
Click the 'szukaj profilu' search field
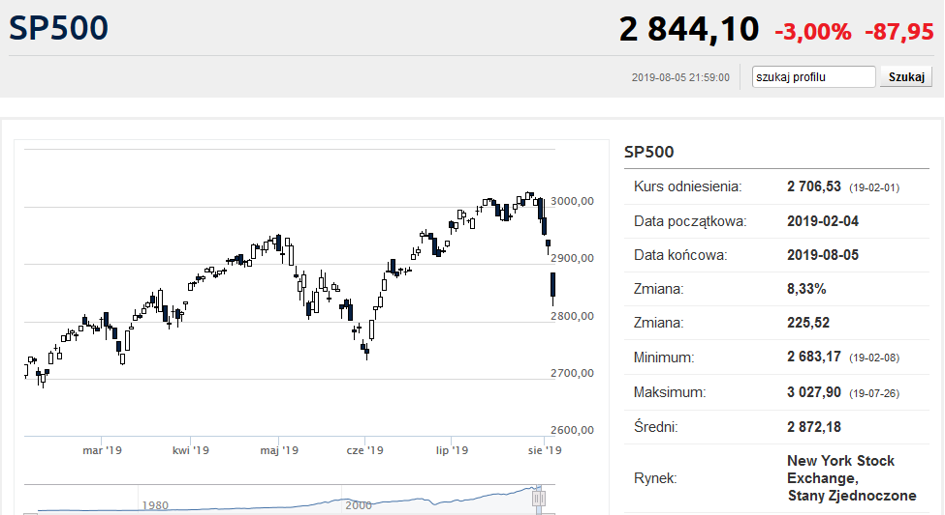click(x=813, y=77)
